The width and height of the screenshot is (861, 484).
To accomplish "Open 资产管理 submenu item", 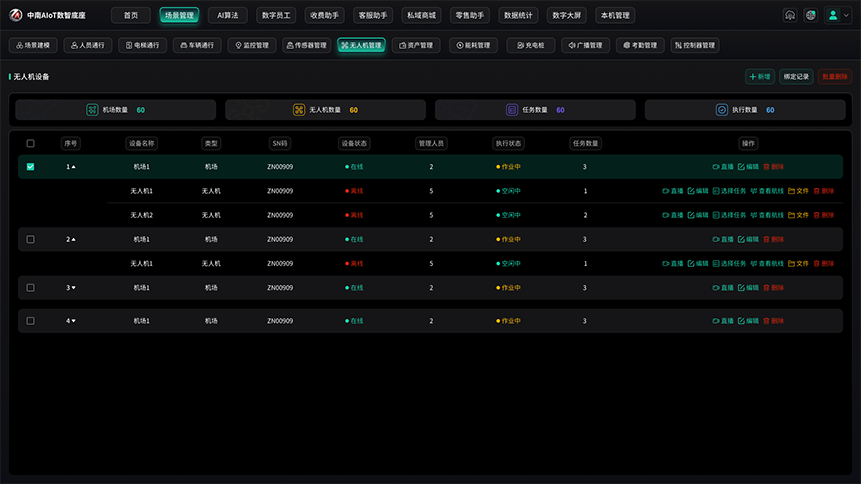I will [416, 45].
